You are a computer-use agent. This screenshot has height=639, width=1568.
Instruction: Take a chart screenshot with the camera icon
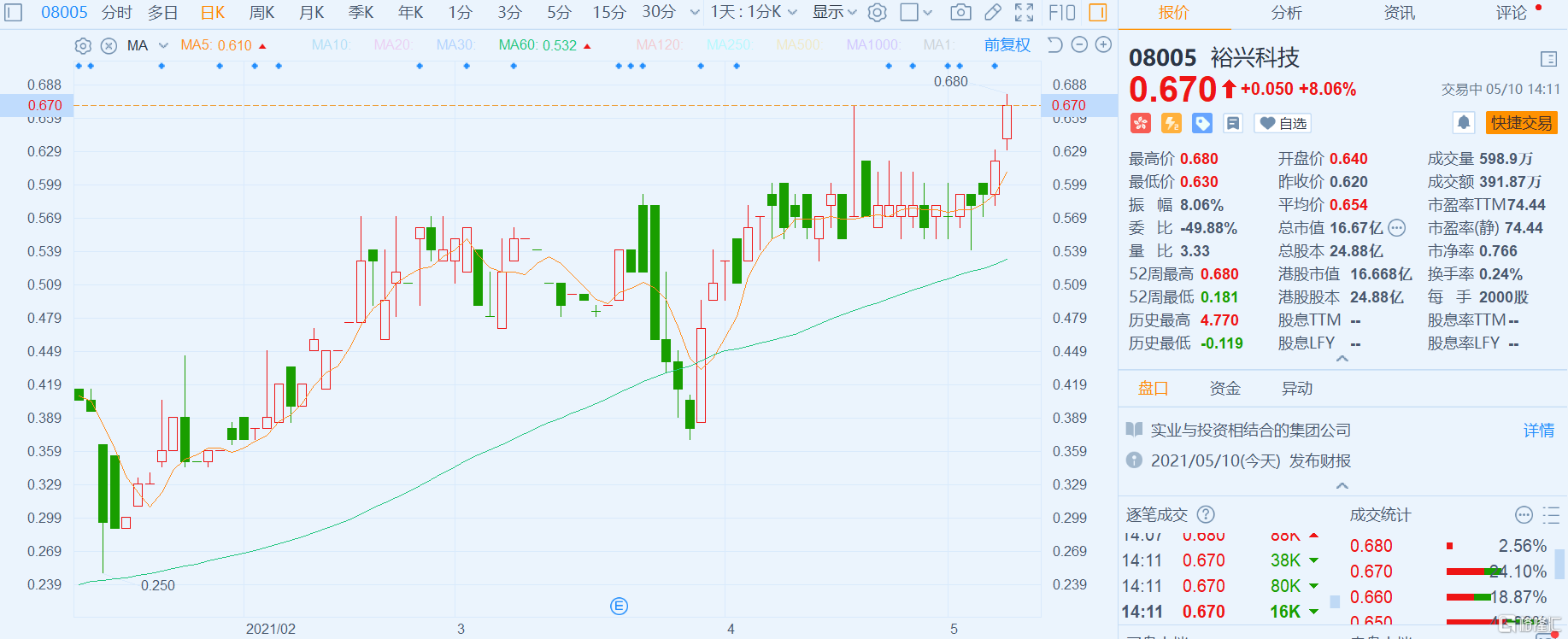pos(960,12)
